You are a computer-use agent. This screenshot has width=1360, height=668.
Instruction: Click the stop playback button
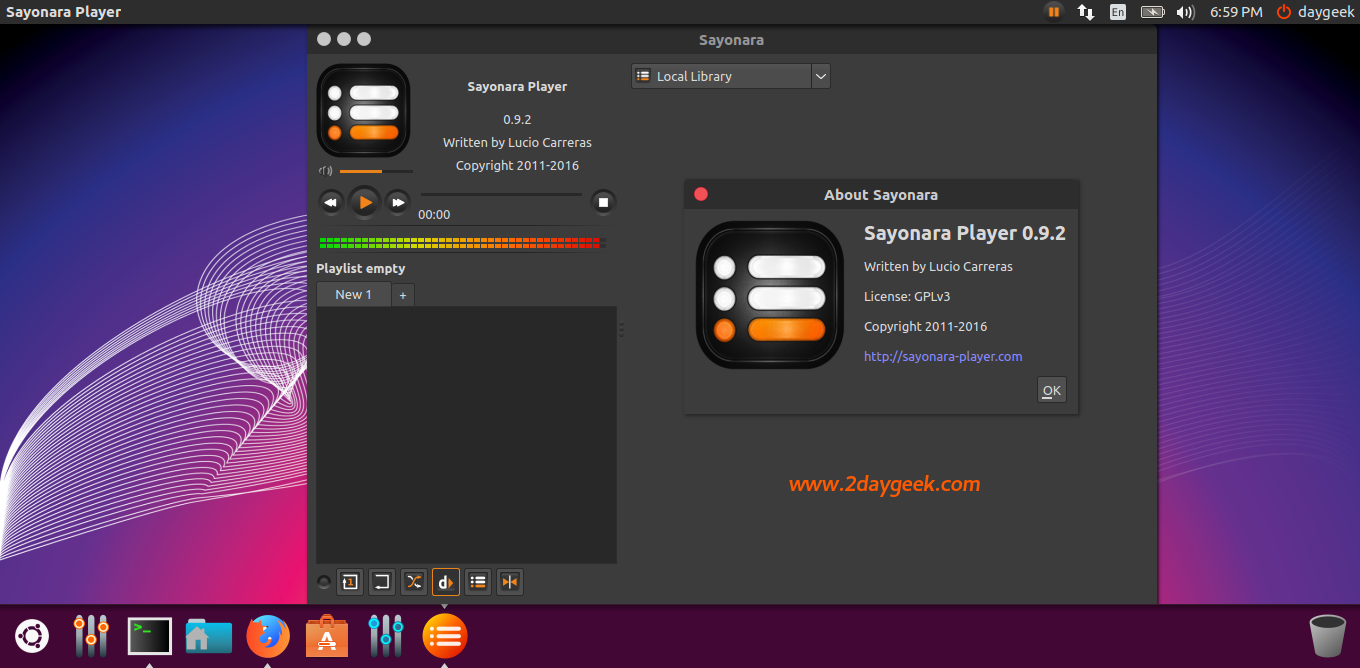603,202
